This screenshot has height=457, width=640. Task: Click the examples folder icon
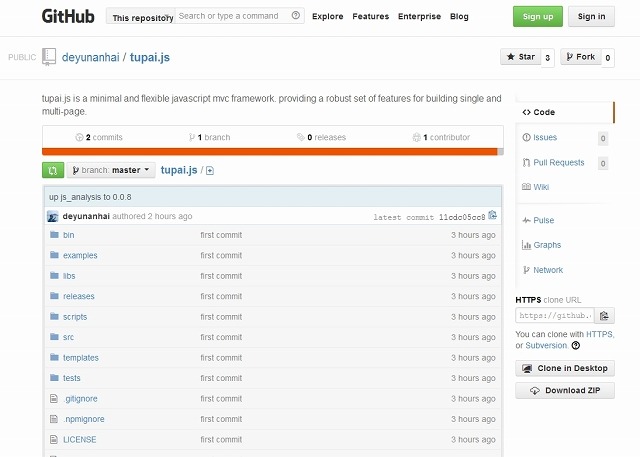coord(54,255)
